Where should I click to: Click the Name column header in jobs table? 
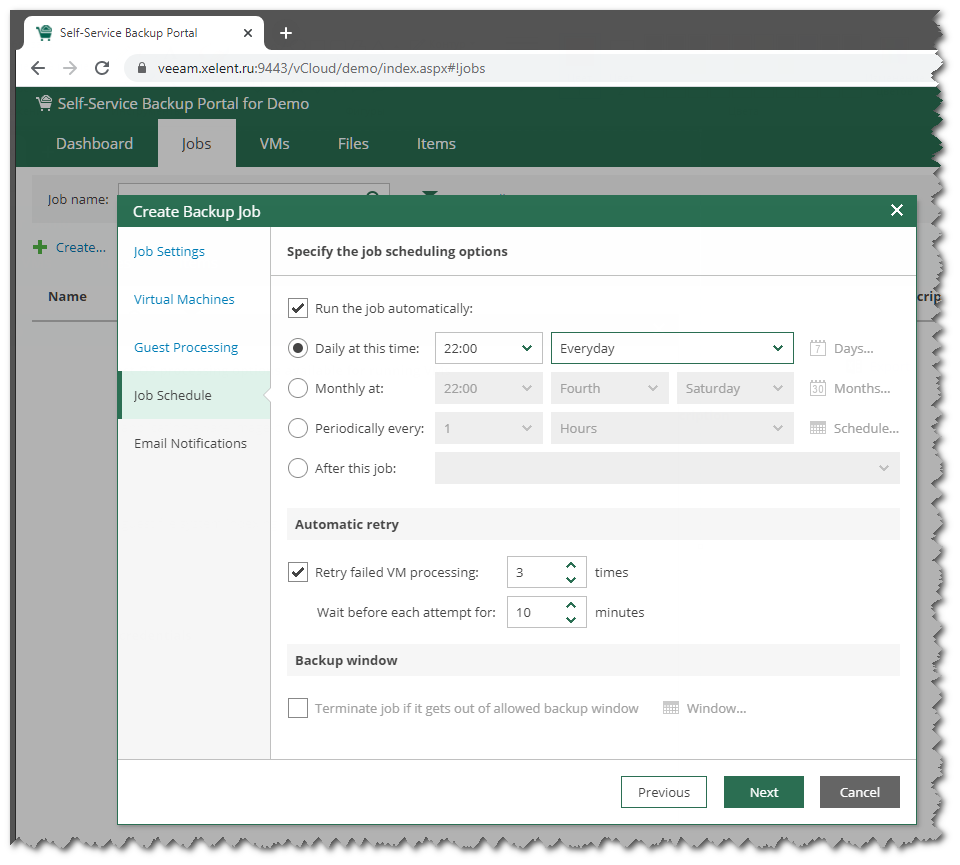(x=67, y=296)
